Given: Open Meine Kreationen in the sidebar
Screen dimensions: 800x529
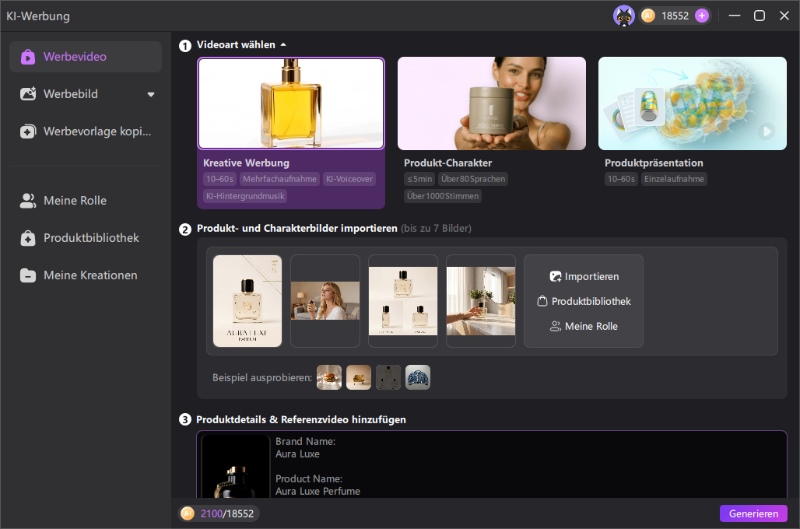Looking at the screenshot, I should point(86,275).
